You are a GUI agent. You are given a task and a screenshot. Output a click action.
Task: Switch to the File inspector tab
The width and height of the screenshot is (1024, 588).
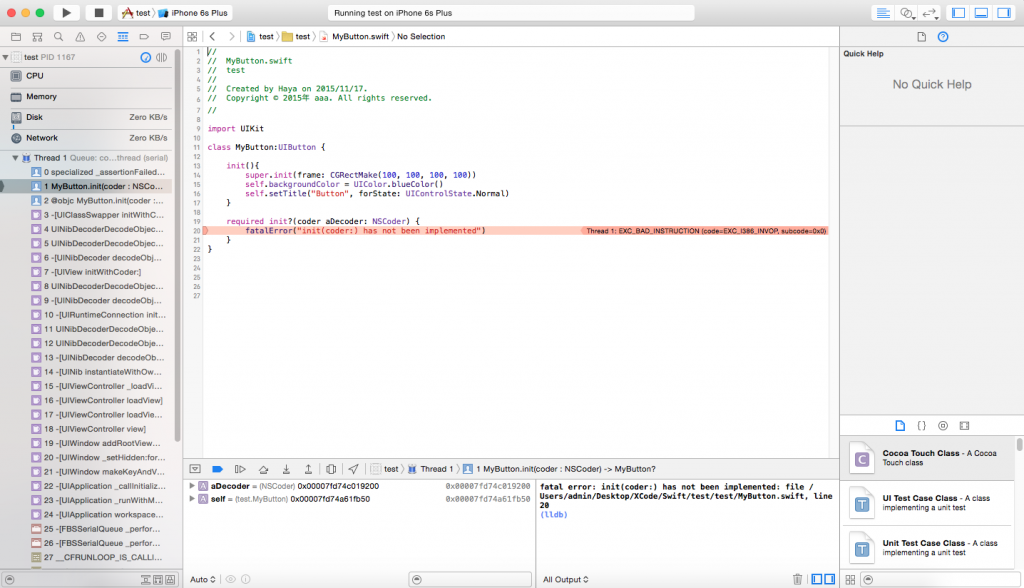coord(921,37)
